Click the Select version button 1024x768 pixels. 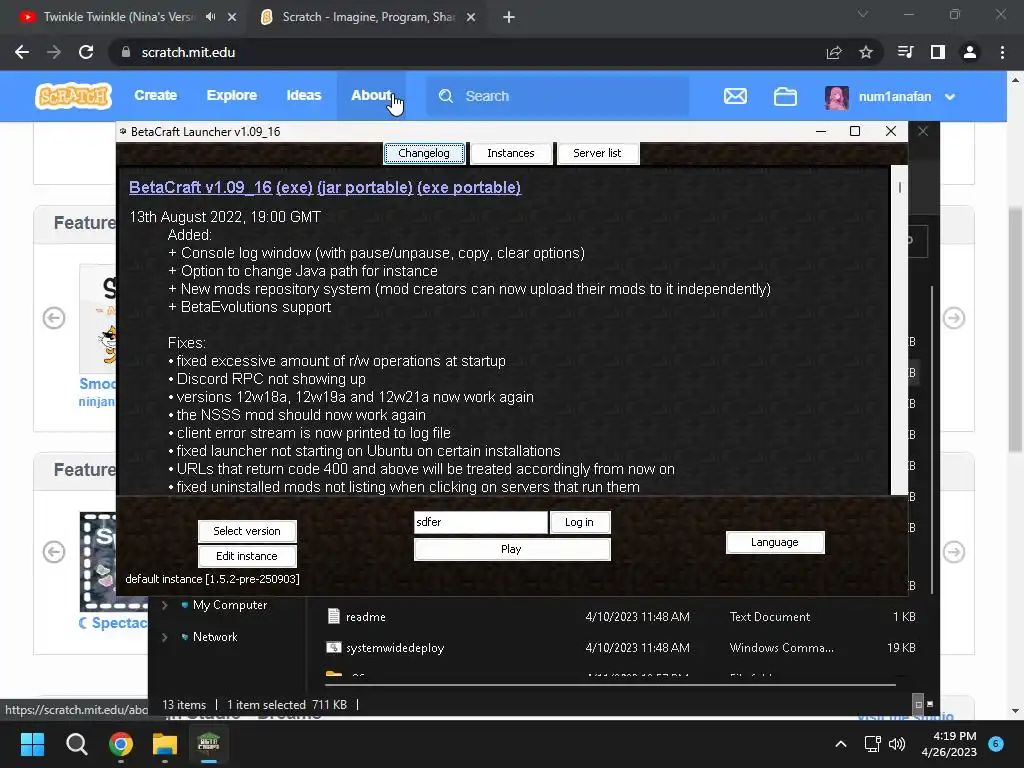click(x=247, y=531)
